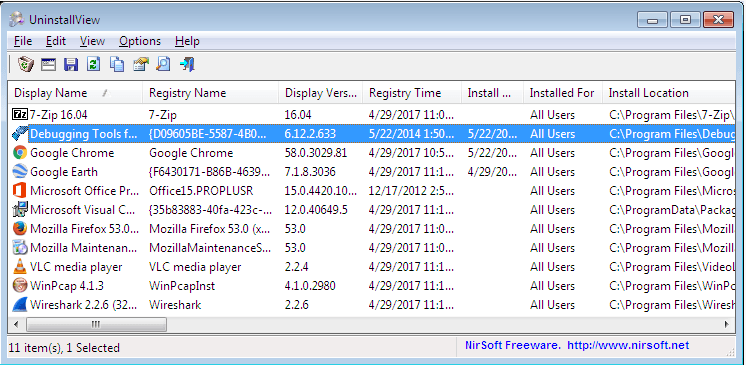The height and width of the screenshot is (365, 746).
Task: Click the horizontal scrollbar right arrow
Action: [x=726, y=325]
